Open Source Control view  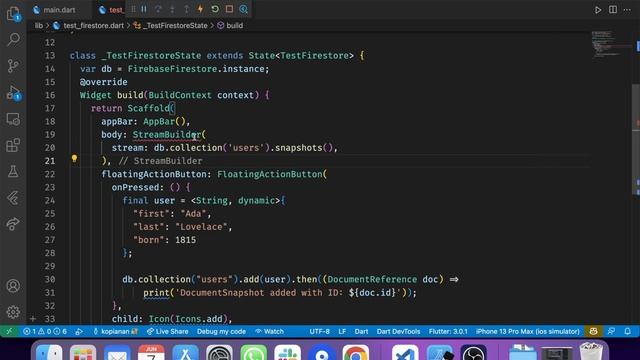[13, 66]
